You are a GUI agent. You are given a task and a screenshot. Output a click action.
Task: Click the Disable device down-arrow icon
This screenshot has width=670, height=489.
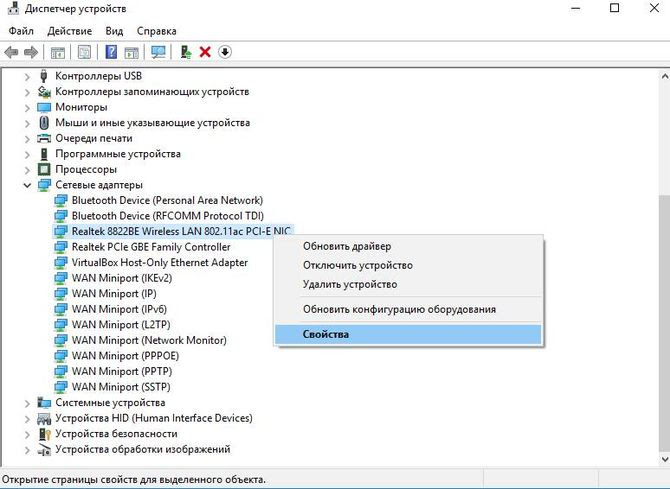click(225, 52)
